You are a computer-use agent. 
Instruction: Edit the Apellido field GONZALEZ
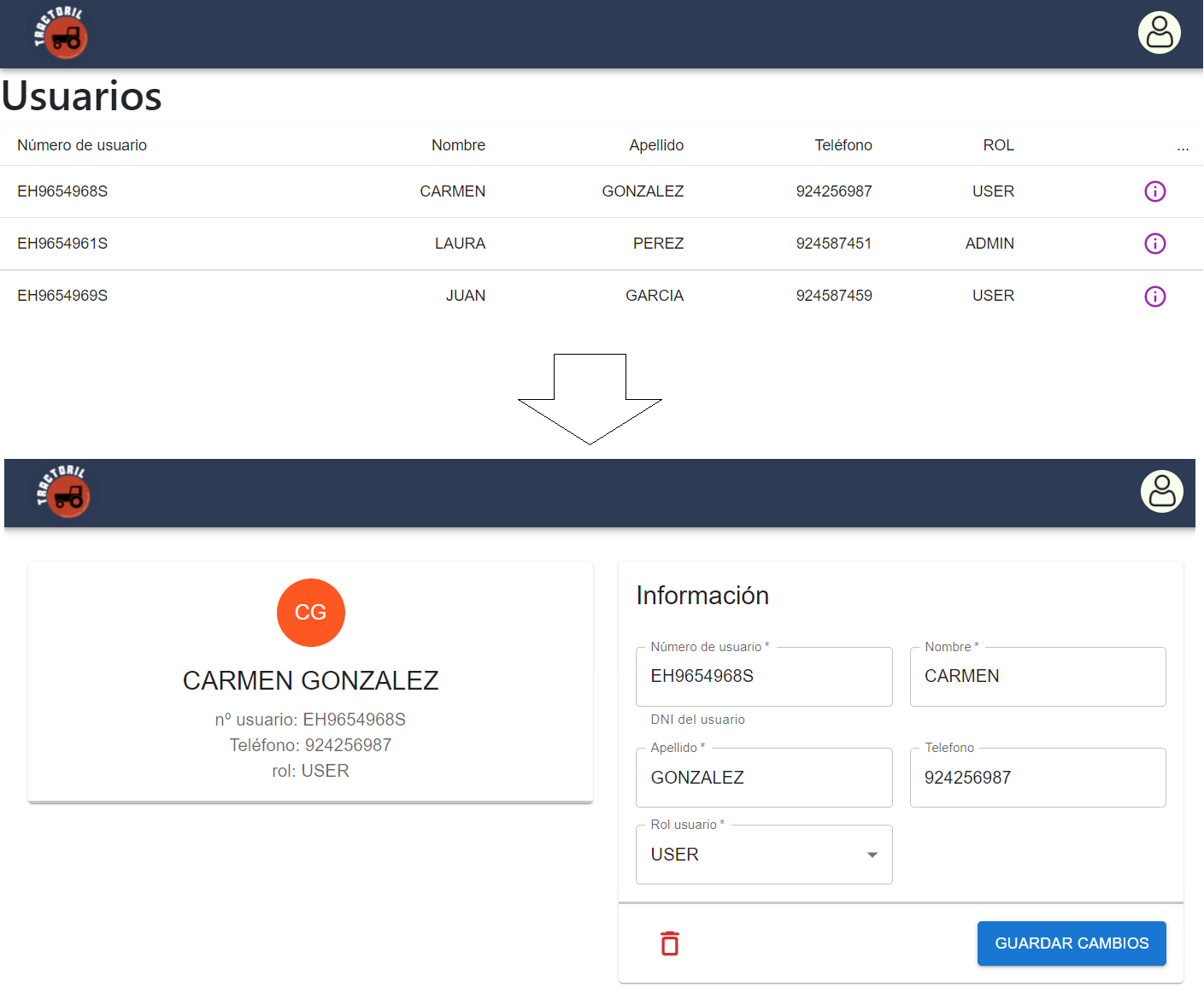[x=763, y=778]
